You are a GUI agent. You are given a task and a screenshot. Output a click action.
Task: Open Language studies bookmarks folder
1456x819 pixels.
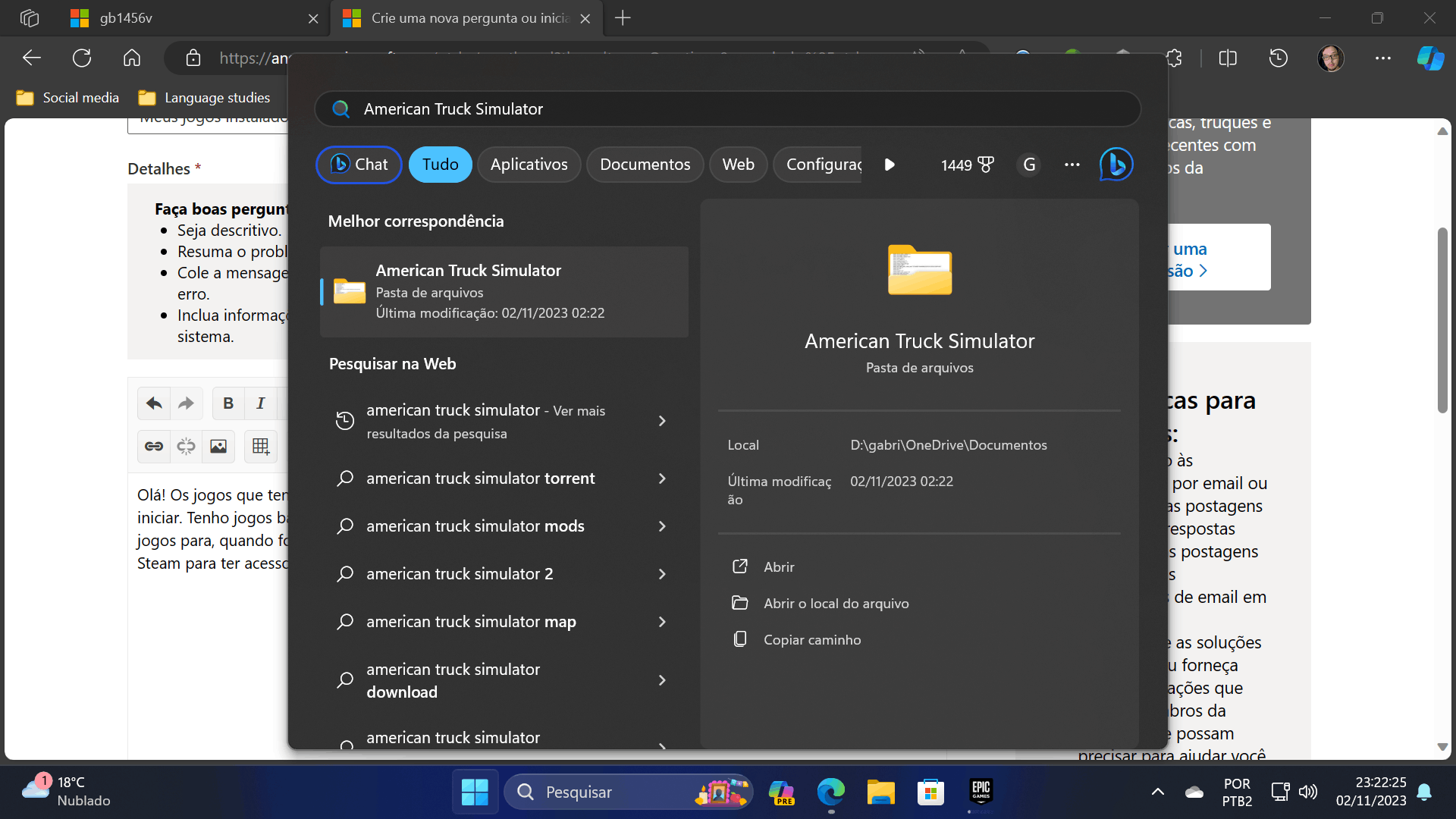tap(204, 98)
